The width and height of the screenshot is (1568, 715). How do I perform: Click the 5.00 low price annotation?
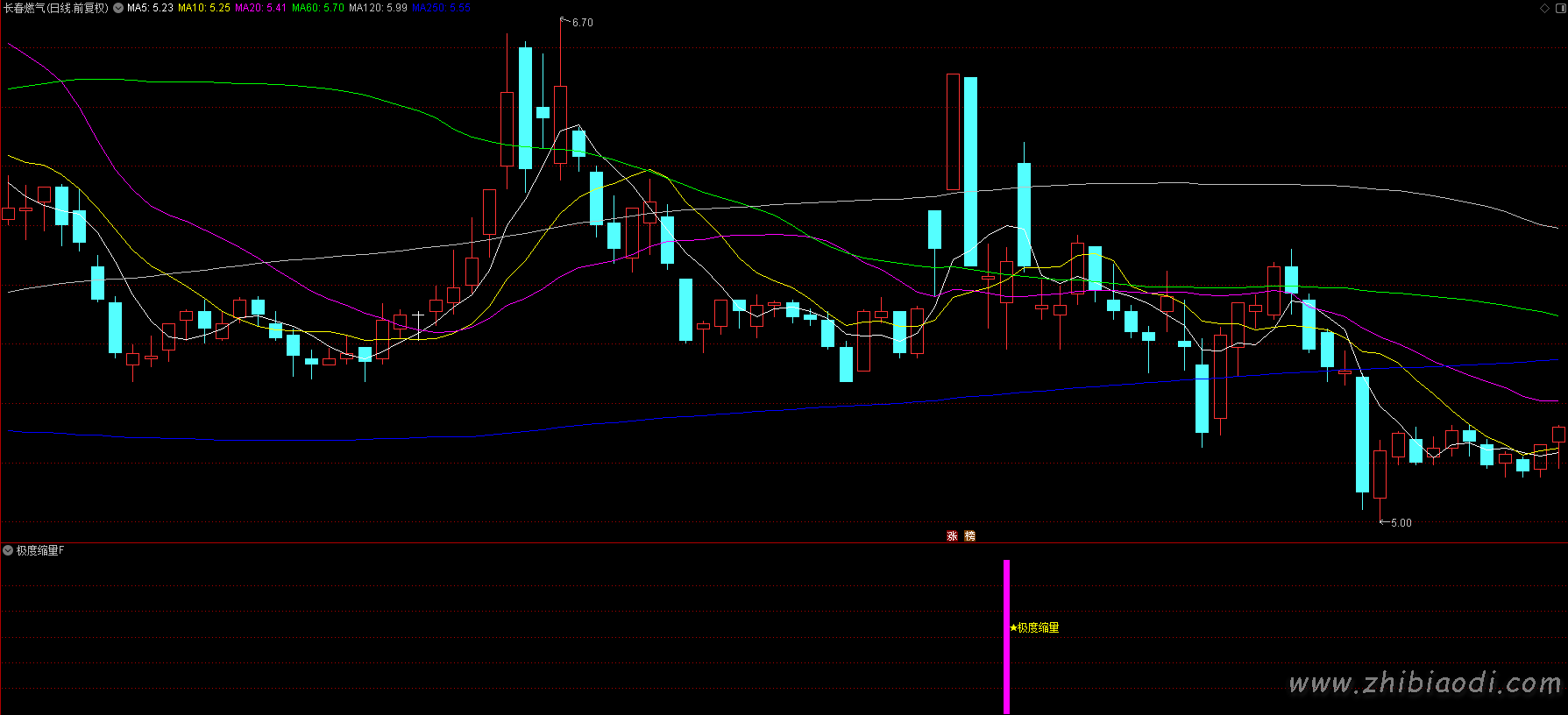pyautogui.click(x=1401, y=523)
